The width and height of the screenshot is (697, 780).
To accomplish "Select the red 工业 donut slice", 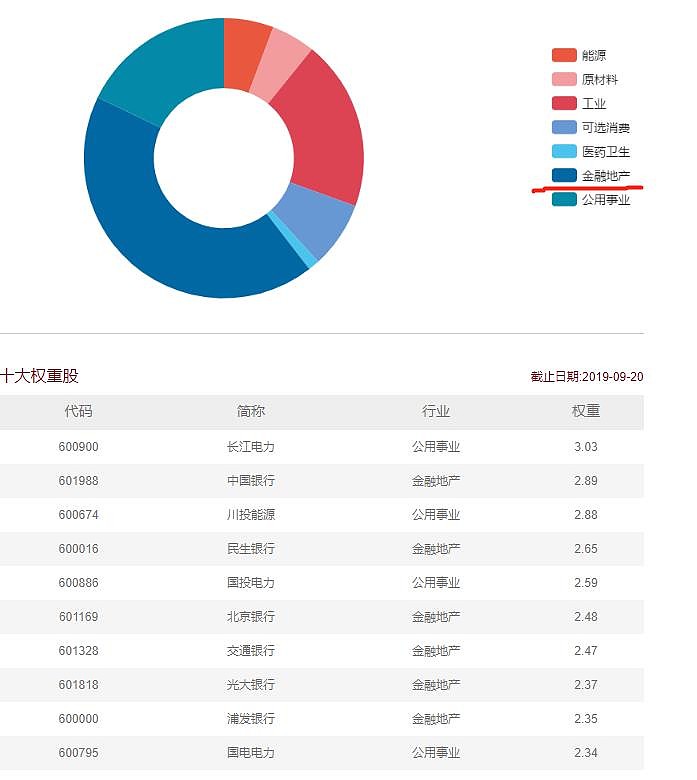I will tap(324, 133).
